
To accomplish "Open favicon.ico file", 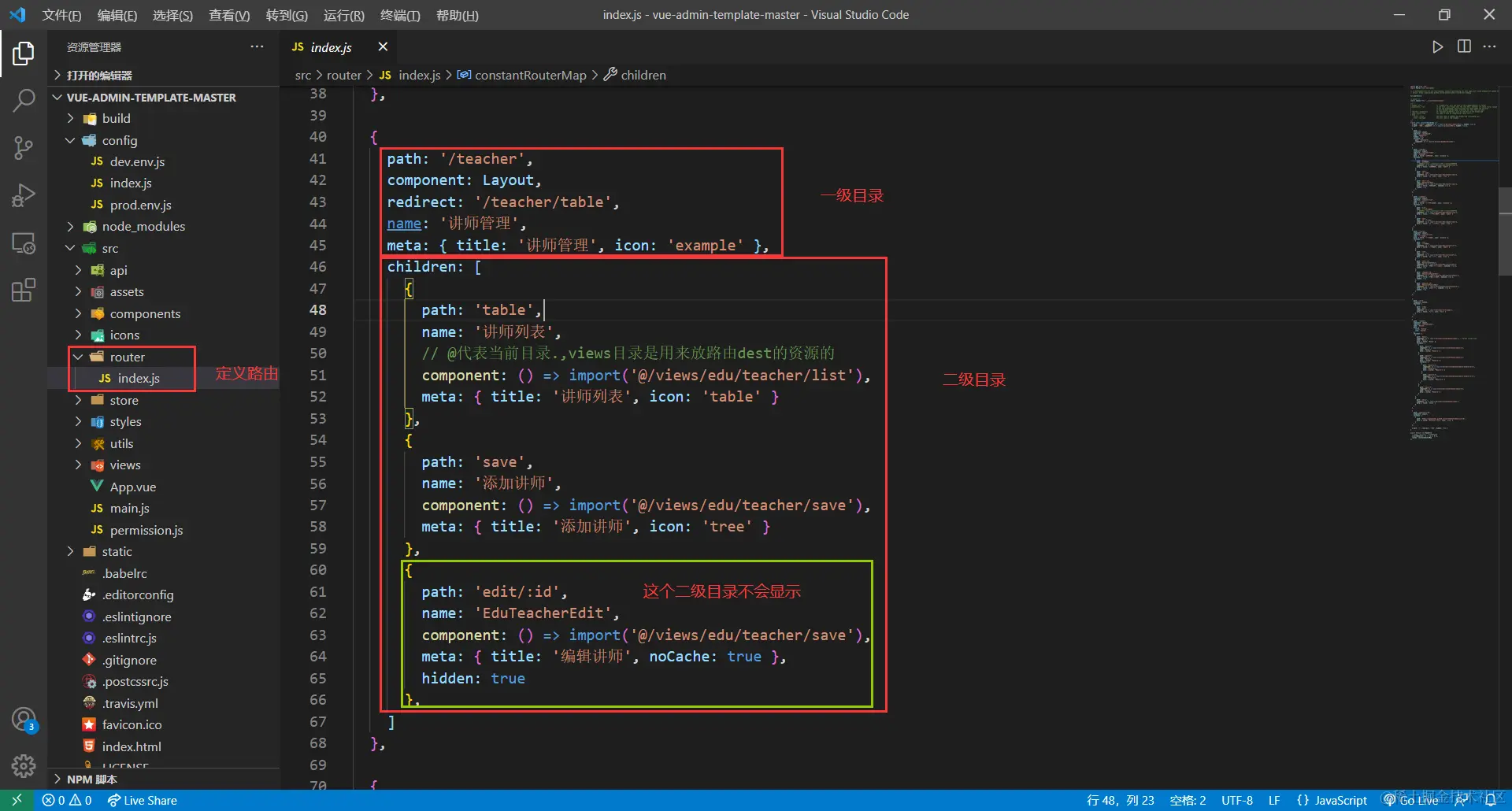I will click(x=163, y=724).
